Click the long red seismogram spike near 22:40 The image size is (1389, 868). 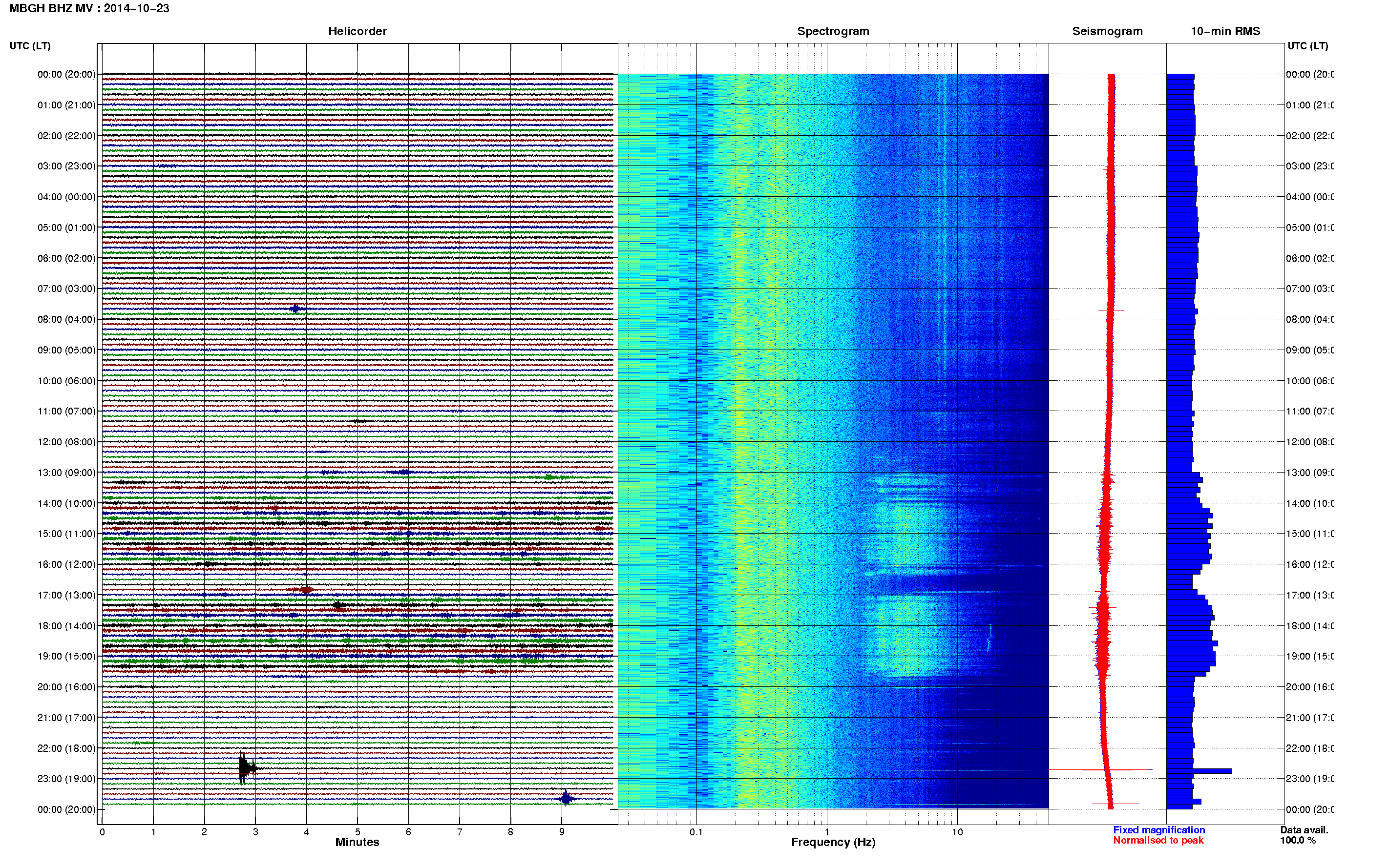pos(1101,770)
